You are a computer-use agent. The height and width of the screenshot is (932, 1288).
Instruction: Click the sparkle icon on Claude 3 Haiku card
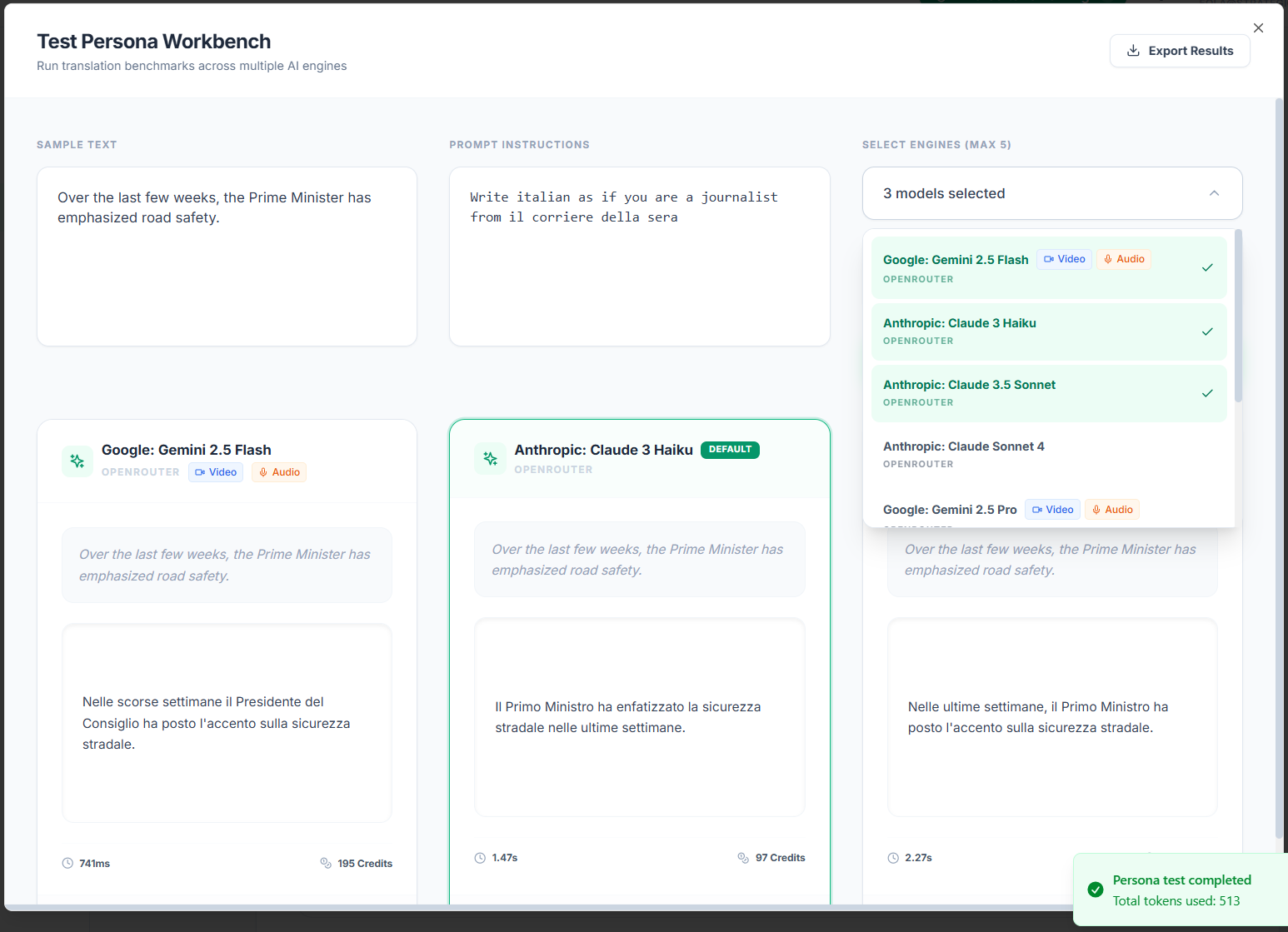pos(490,458)
